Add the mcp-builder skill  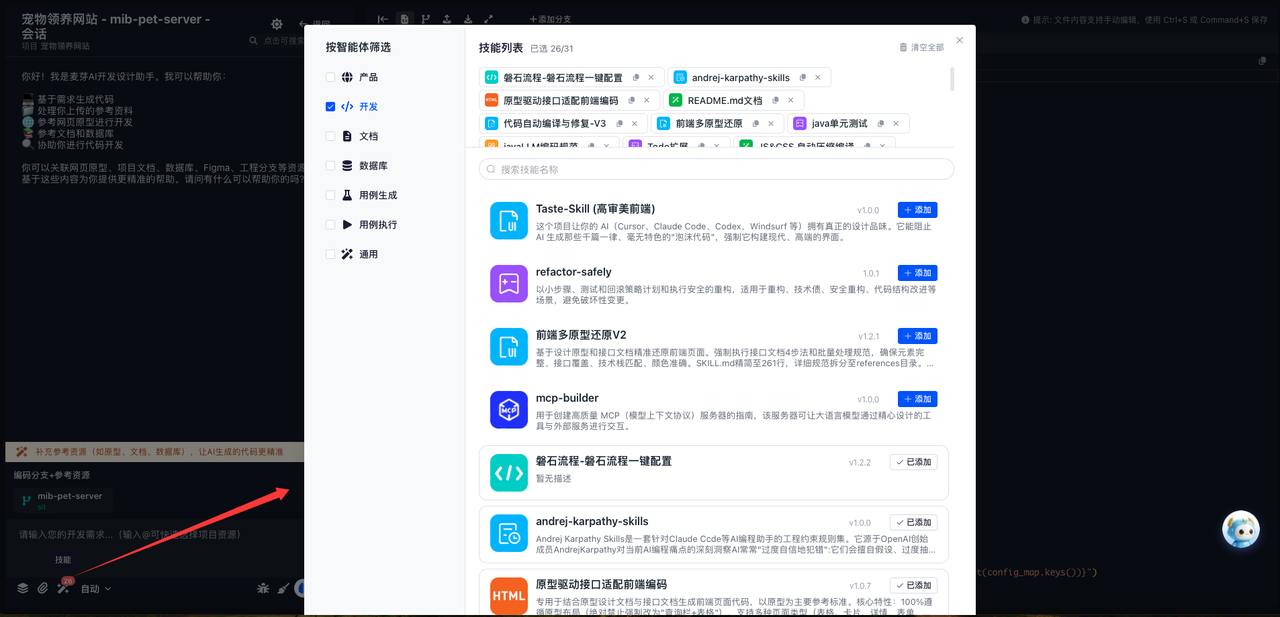click(917, 399)
